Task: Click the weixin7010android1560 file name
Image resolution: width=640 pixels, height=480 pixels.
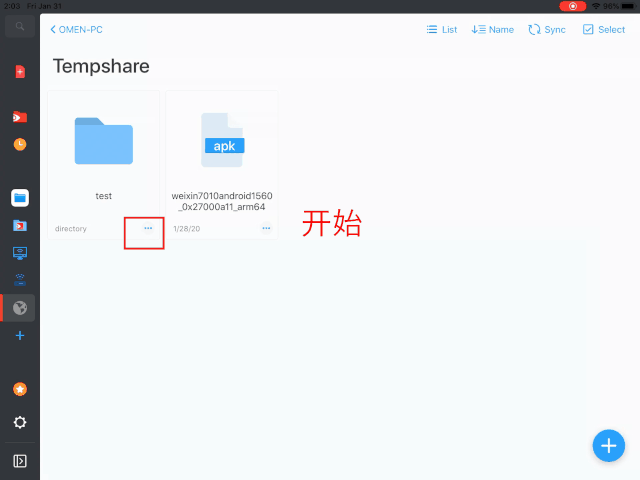Action: pyautogui.click(x=222, y=201)
